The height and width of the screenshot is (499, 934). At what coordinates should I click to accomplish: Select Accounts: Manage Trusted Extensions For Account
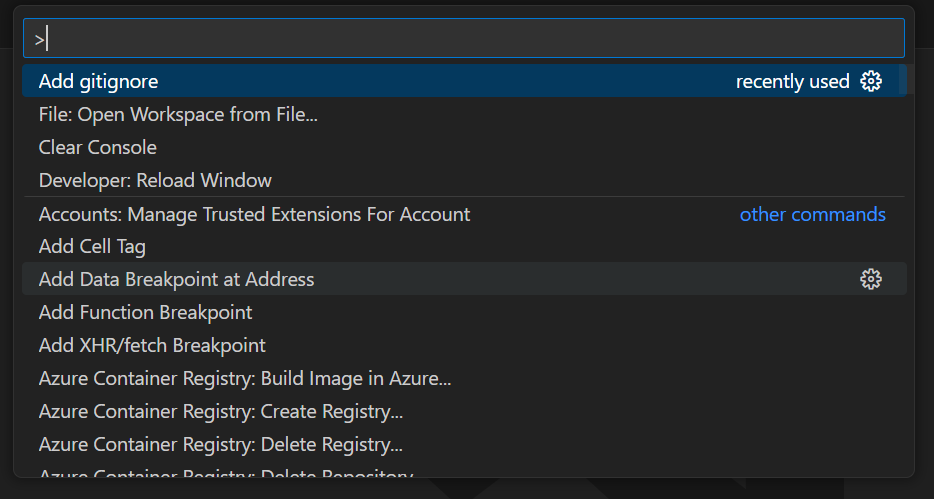click(254, 214)
